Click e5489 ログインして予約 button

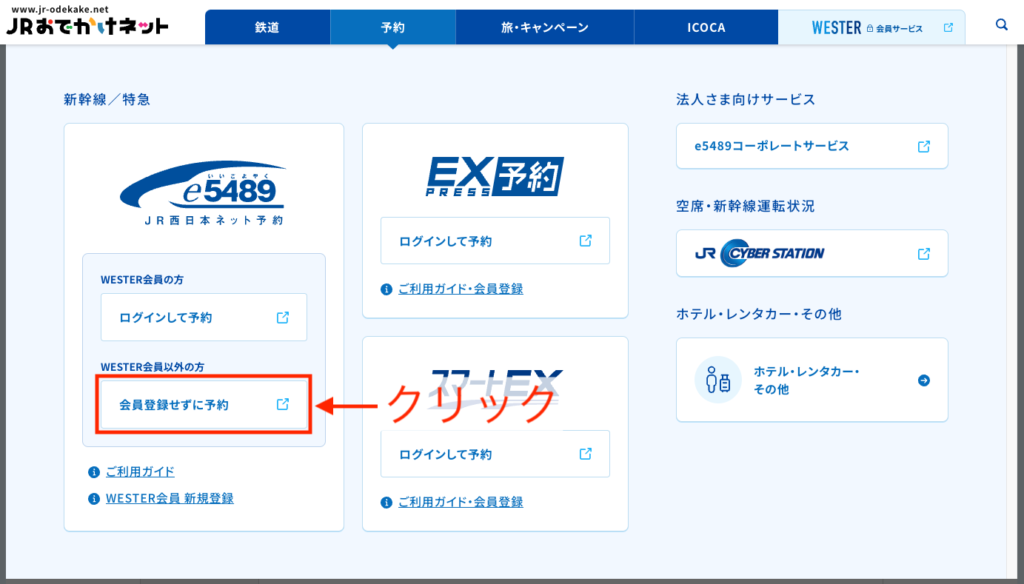point(204,317)
